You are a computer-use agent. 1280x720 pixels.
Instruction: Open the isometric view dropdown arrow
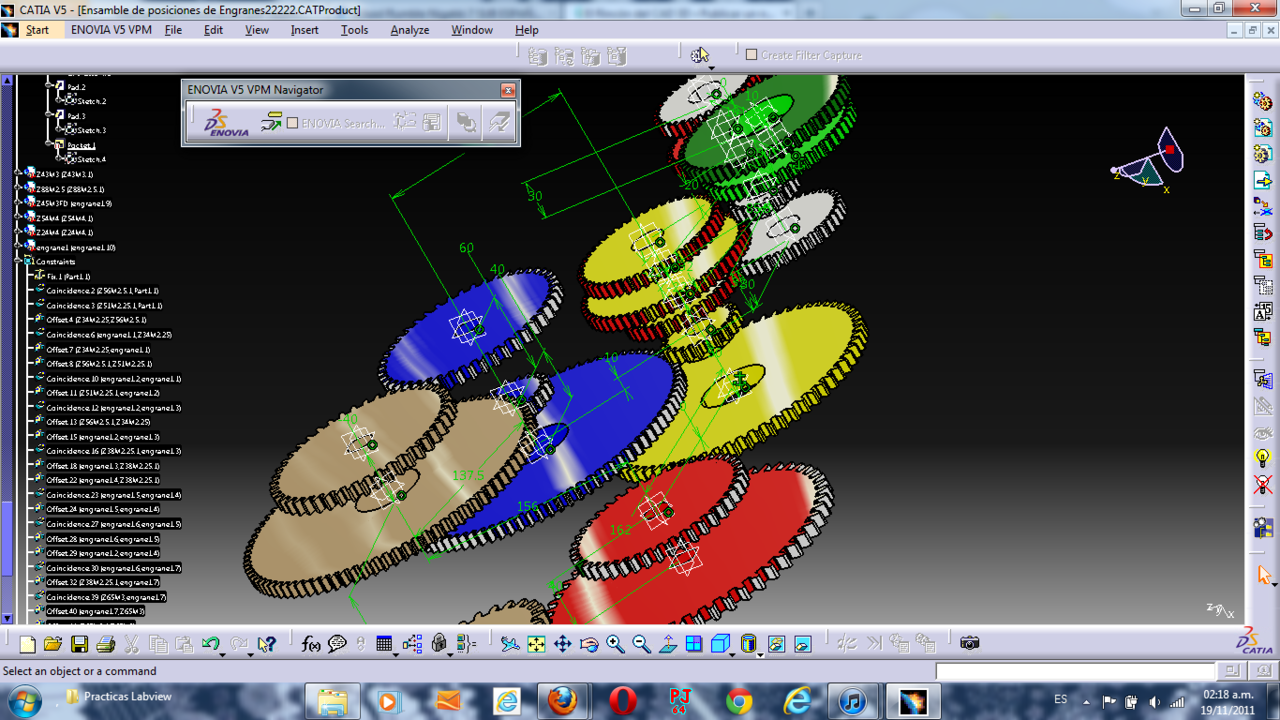732,653
